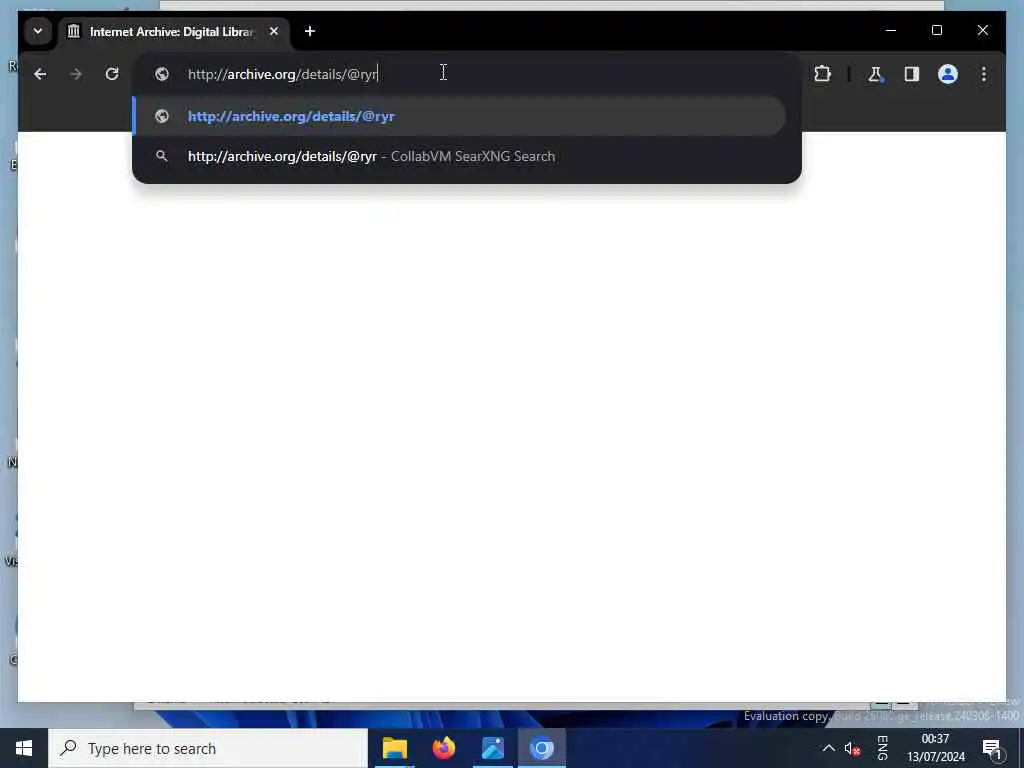Maximize the browser window
Image resolution: width=1024 pixels, height=768 pixels.
[936, 30]
